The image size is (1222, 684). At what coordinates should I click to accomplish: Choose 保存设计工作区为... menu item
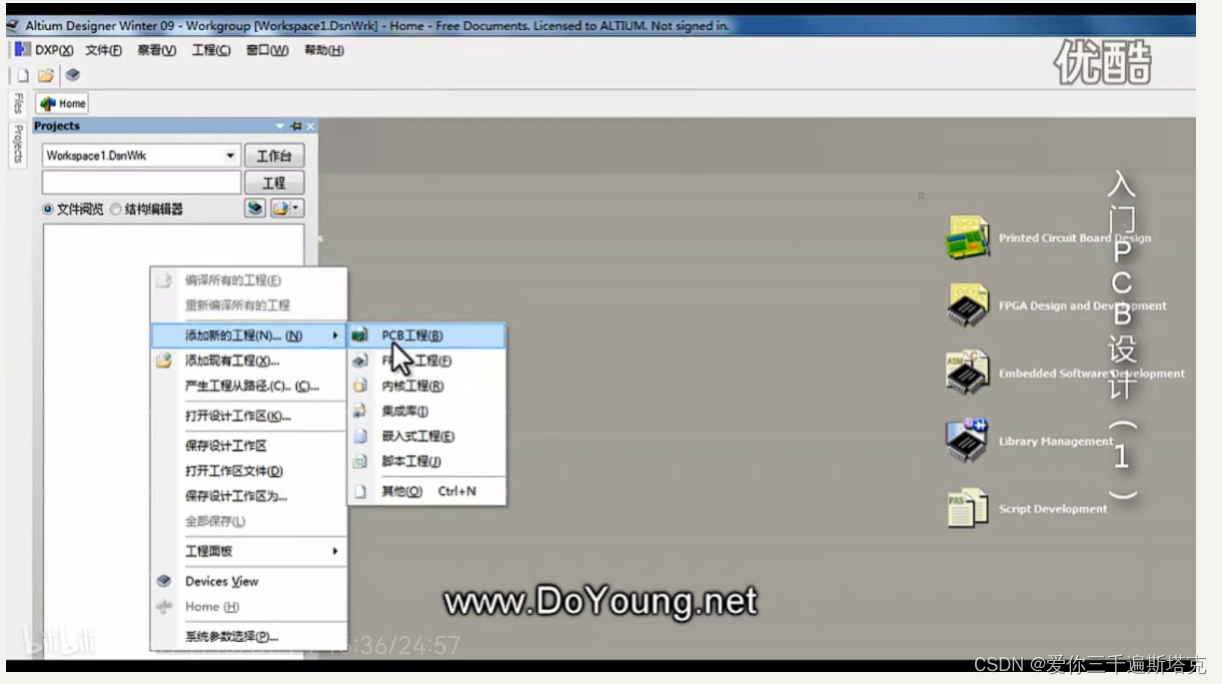pos(248,496)
